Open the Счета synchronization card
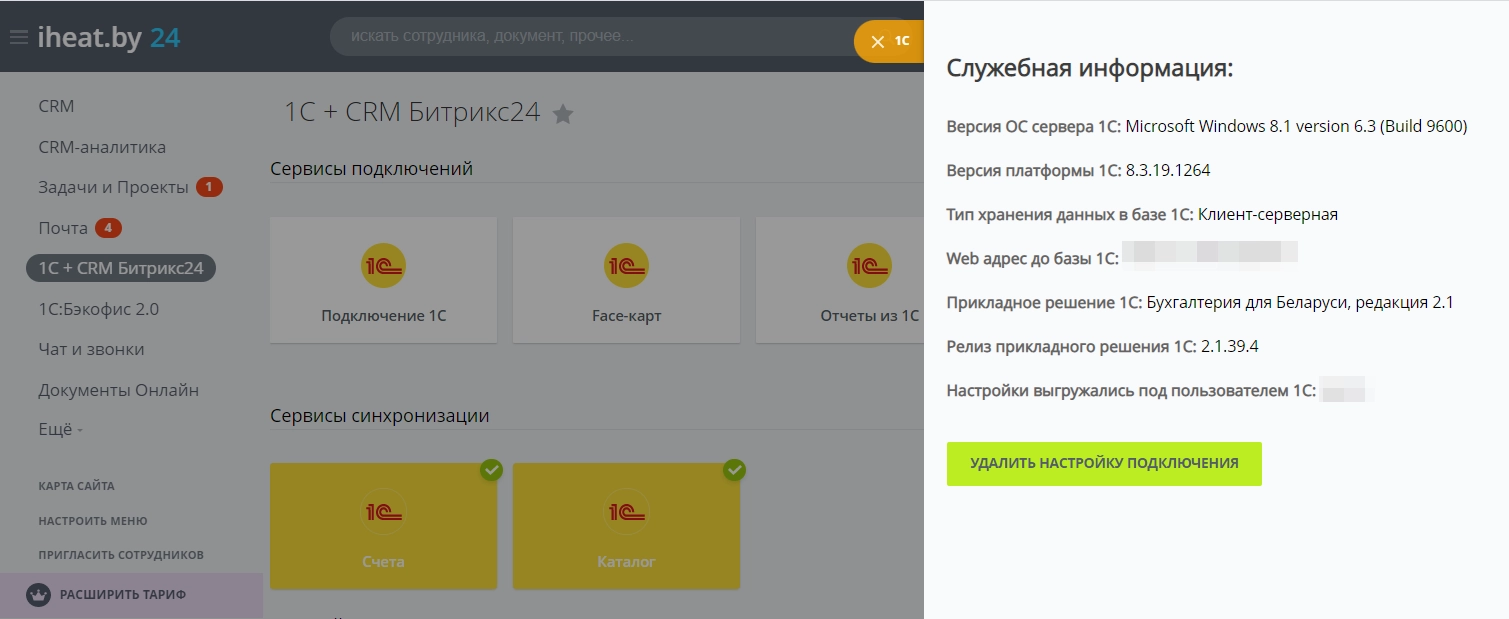The height and width of the screenshot is (619, 1509). click(383, 526)
